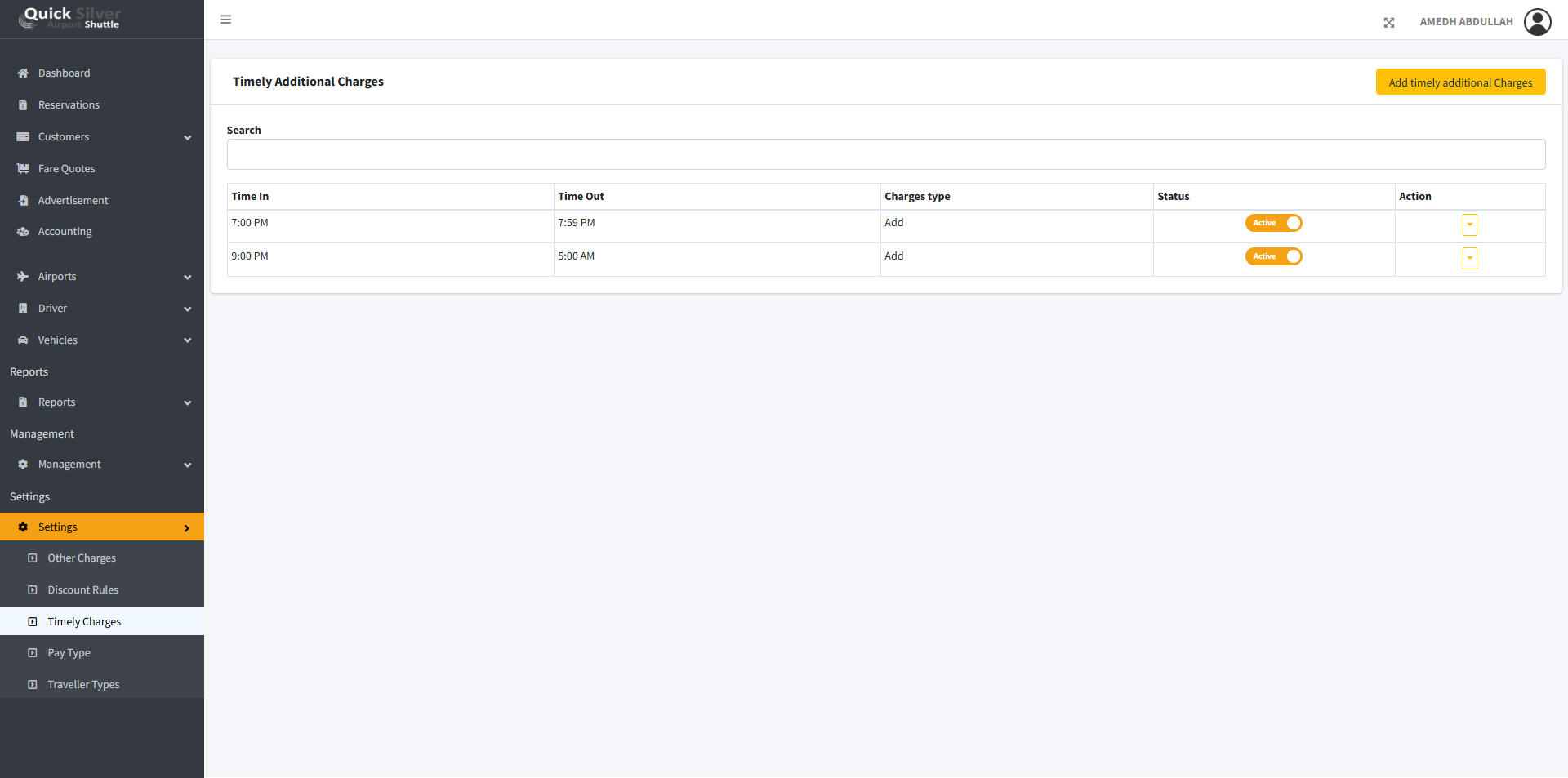The image size is (1568, 778).
Task: Expand the Vehicles submenu
Action: 187,340
